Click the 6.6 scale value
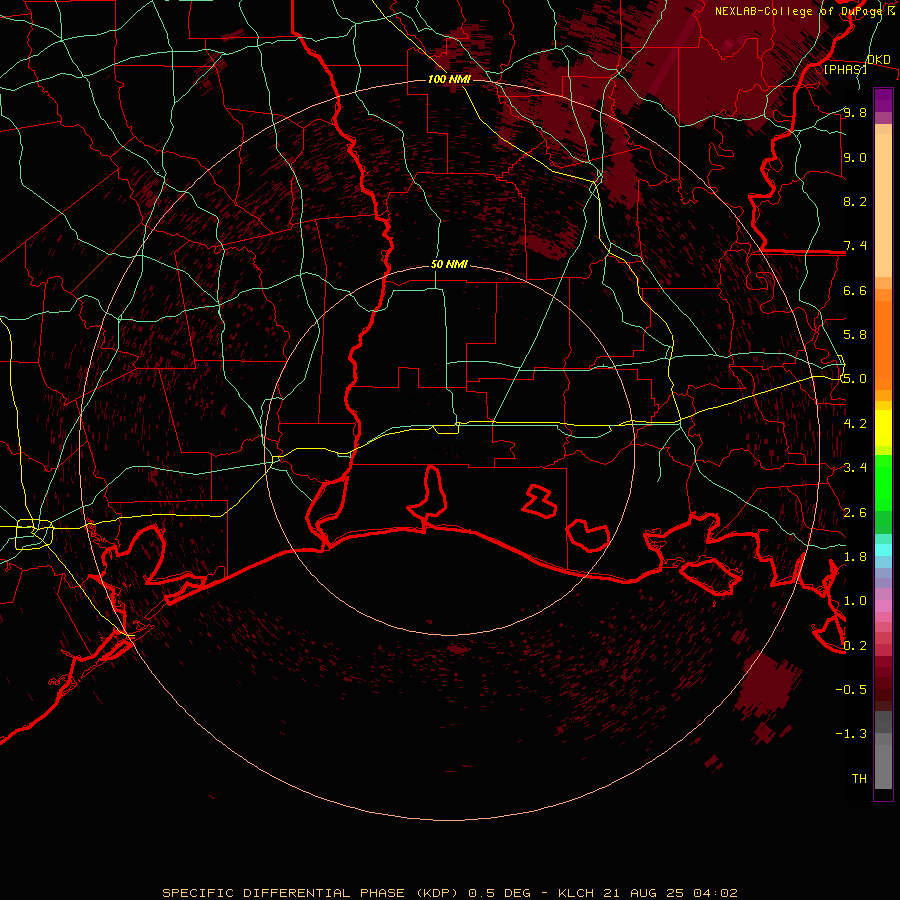This screenshot has width=900, height=900. (855, 290)
